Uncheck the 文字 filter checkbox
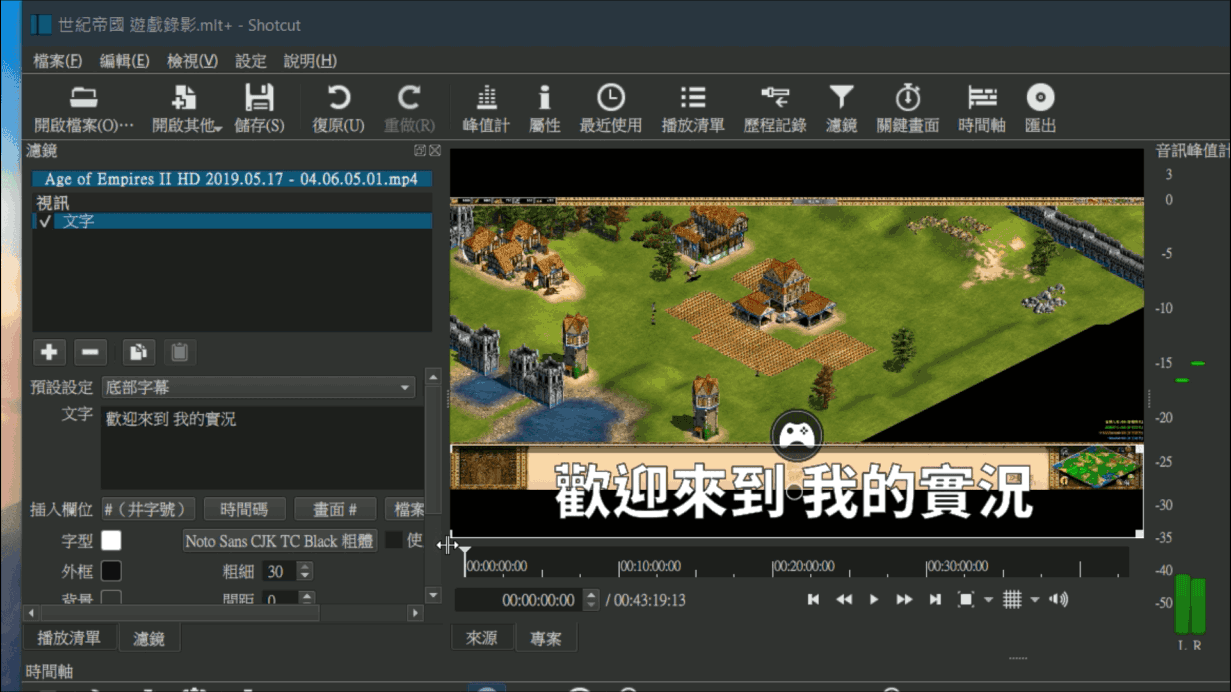The image size is (1231, 692). click(x=44, y=221)
